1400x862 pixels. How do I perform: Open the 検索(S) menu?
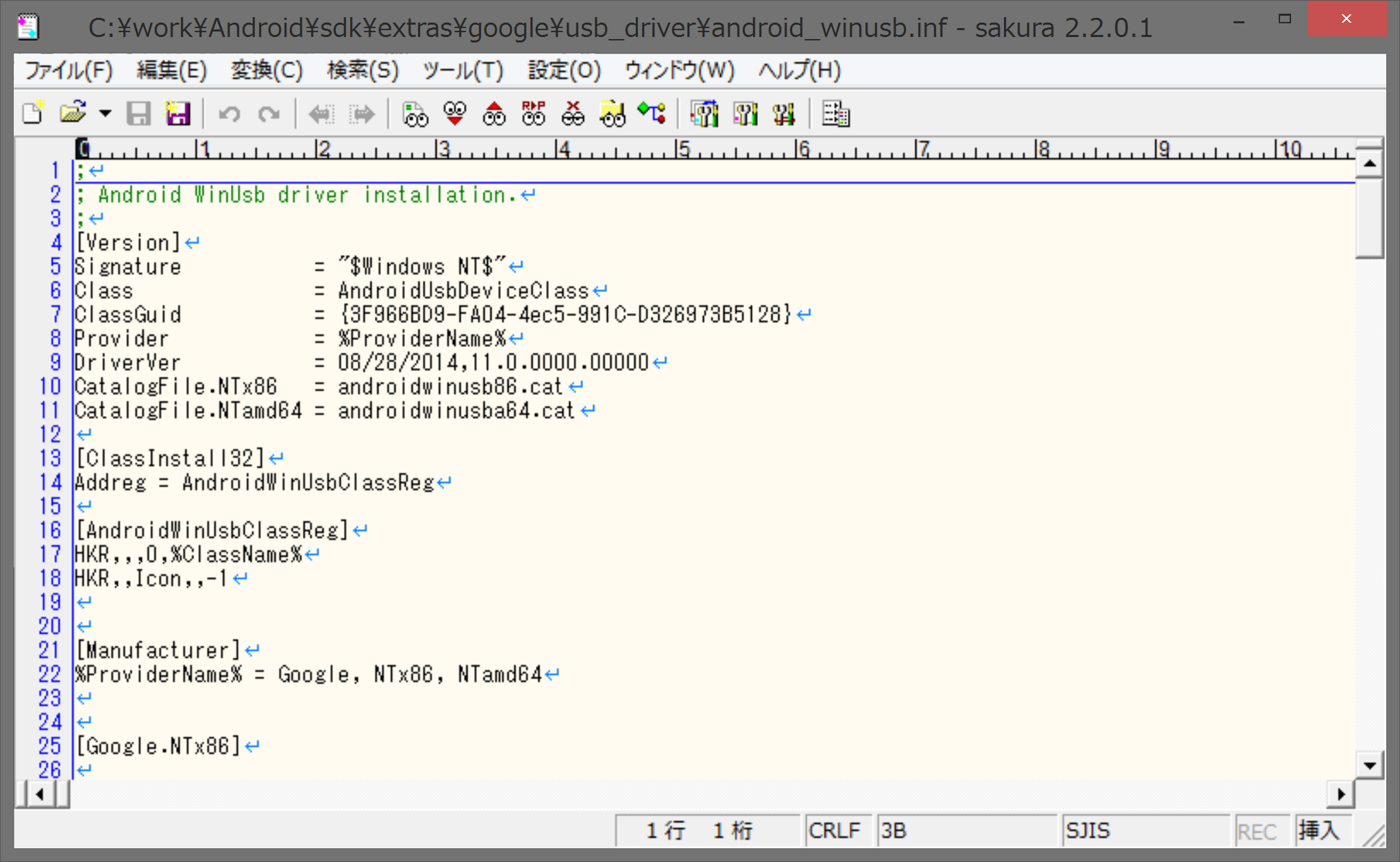[x=363, y=70]
